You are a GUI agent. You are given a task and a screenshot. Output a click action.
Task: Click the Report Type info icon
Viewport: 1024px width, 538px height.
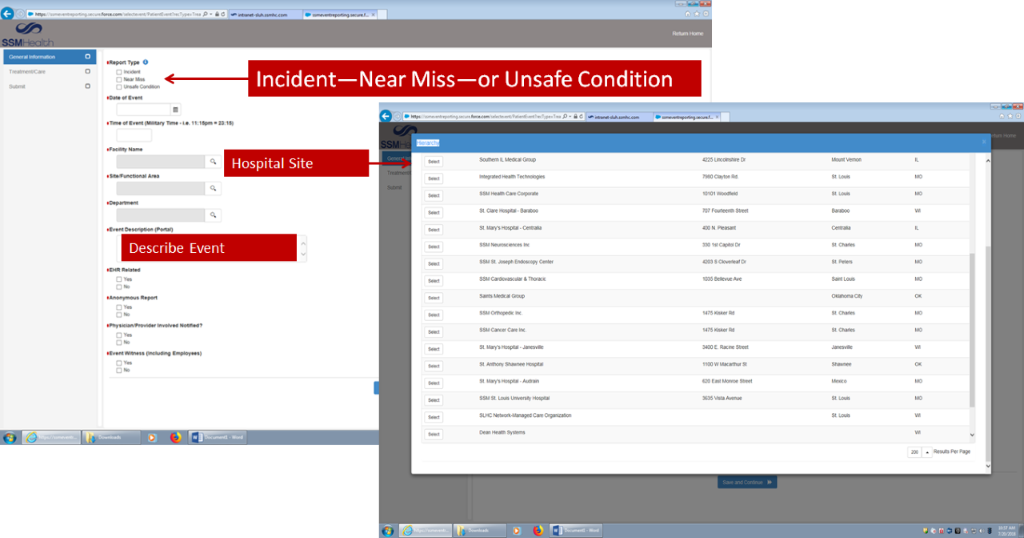pos(146,62)
